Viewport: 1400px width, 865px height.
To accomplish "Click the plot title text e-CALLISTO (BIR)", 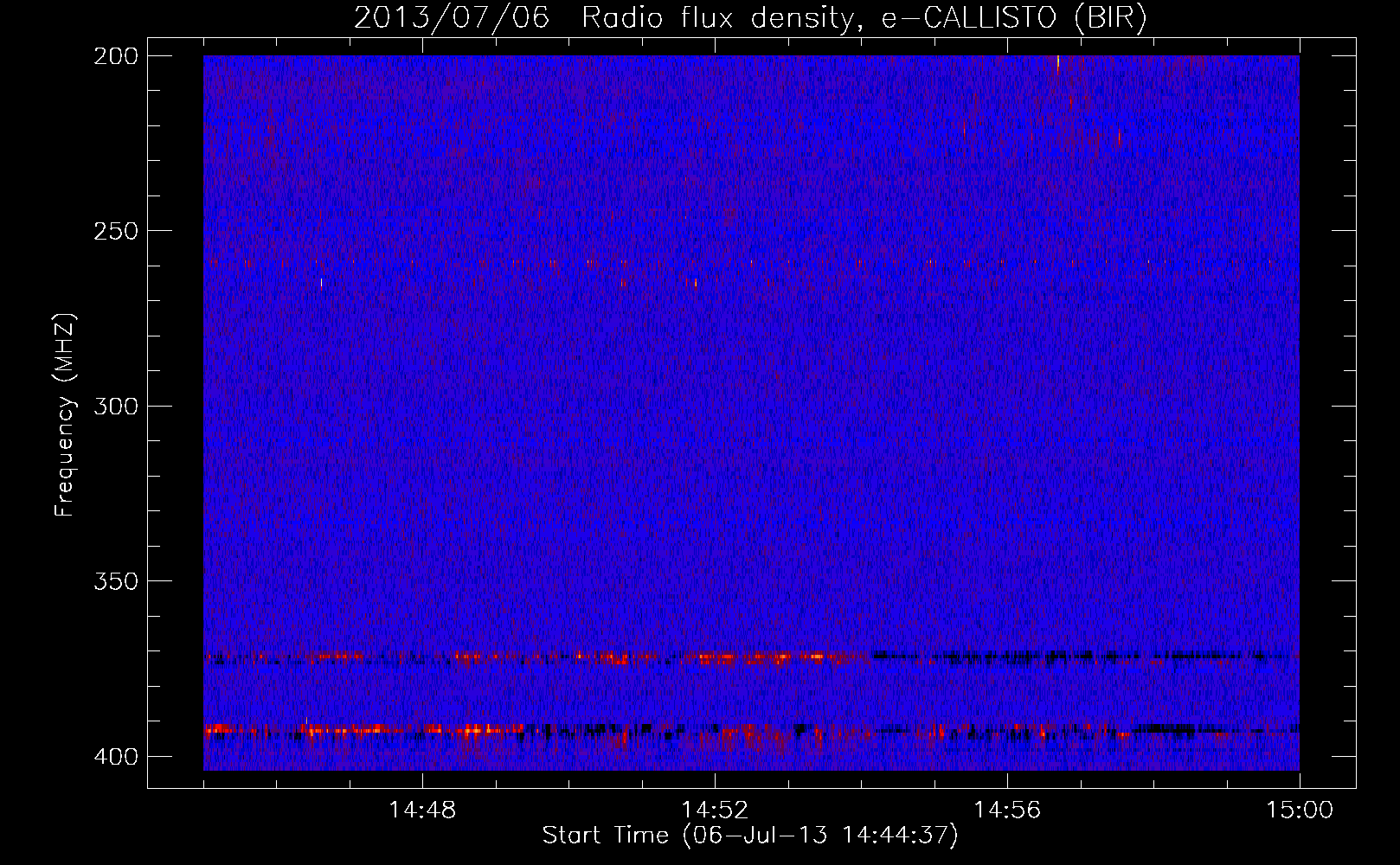I will 1014,18.
